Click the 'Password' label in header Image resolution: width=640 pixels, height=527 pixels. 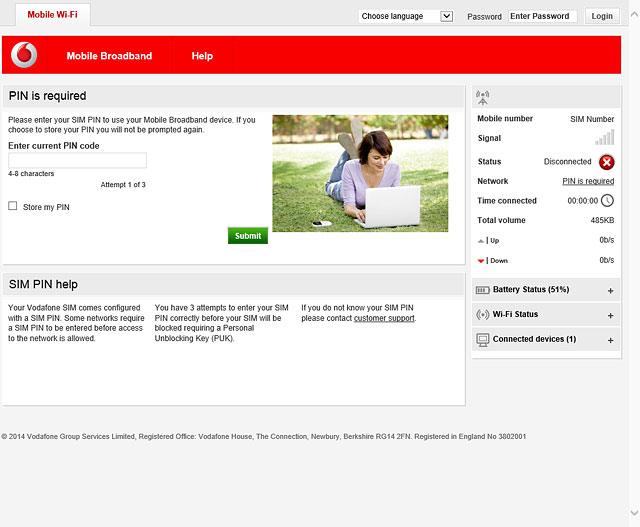point(484,17)
